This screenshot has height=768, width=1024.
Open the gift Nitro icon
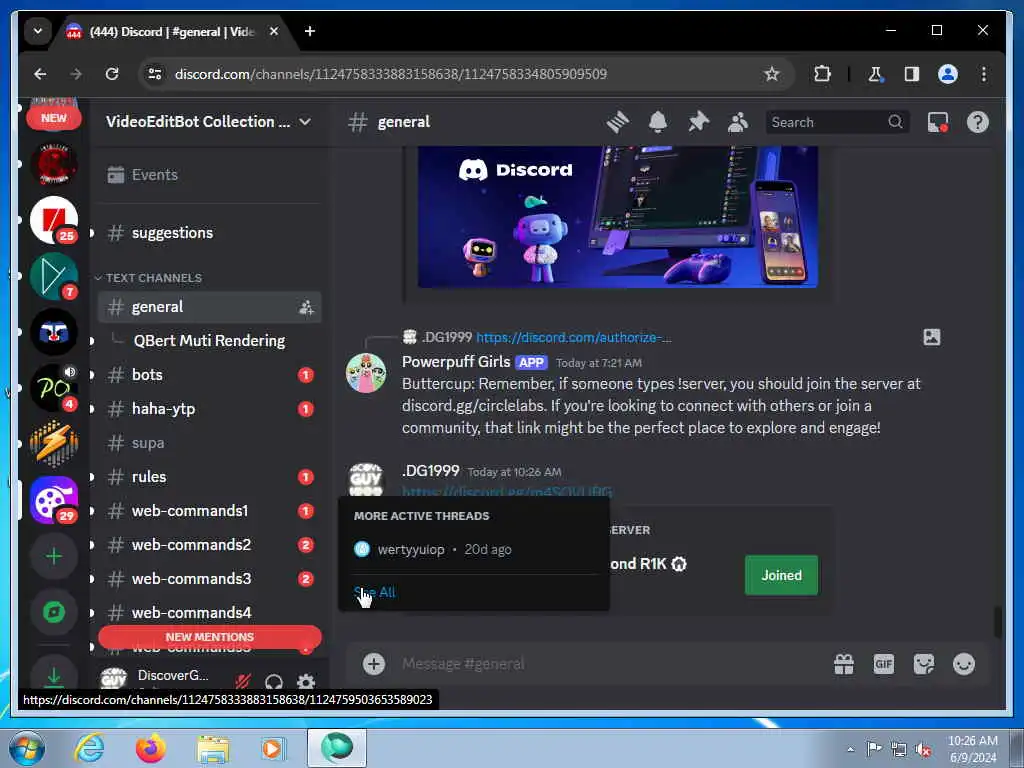(x=844, y=664)
